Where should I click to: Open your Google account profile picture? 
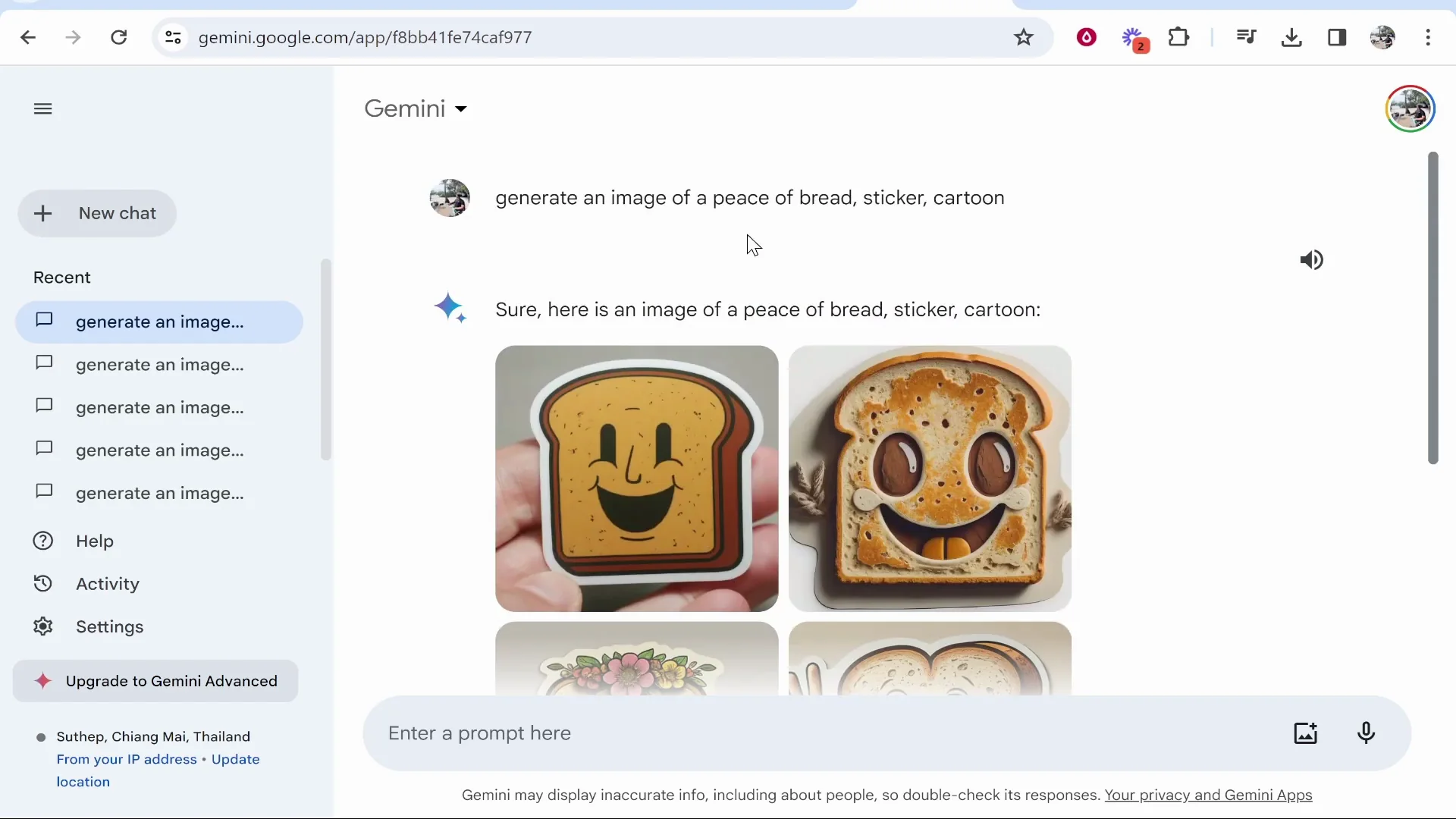[x=1410, y=108]
